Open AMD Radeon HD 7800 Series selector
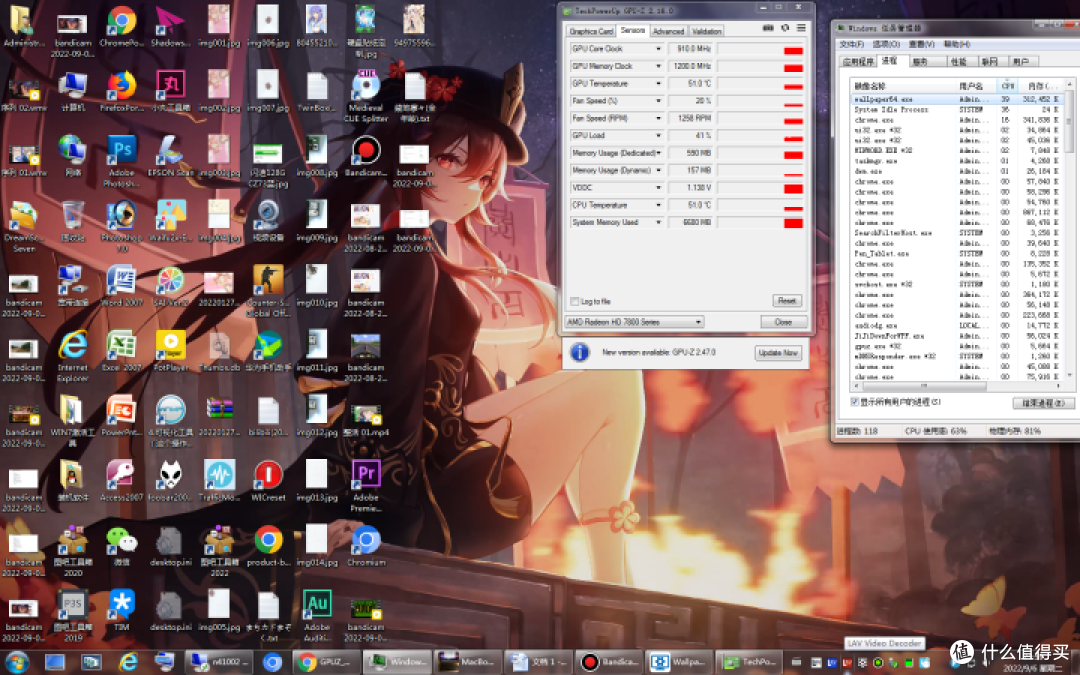The width and height of the screenshot is (1080, 675). pos(634,322)
